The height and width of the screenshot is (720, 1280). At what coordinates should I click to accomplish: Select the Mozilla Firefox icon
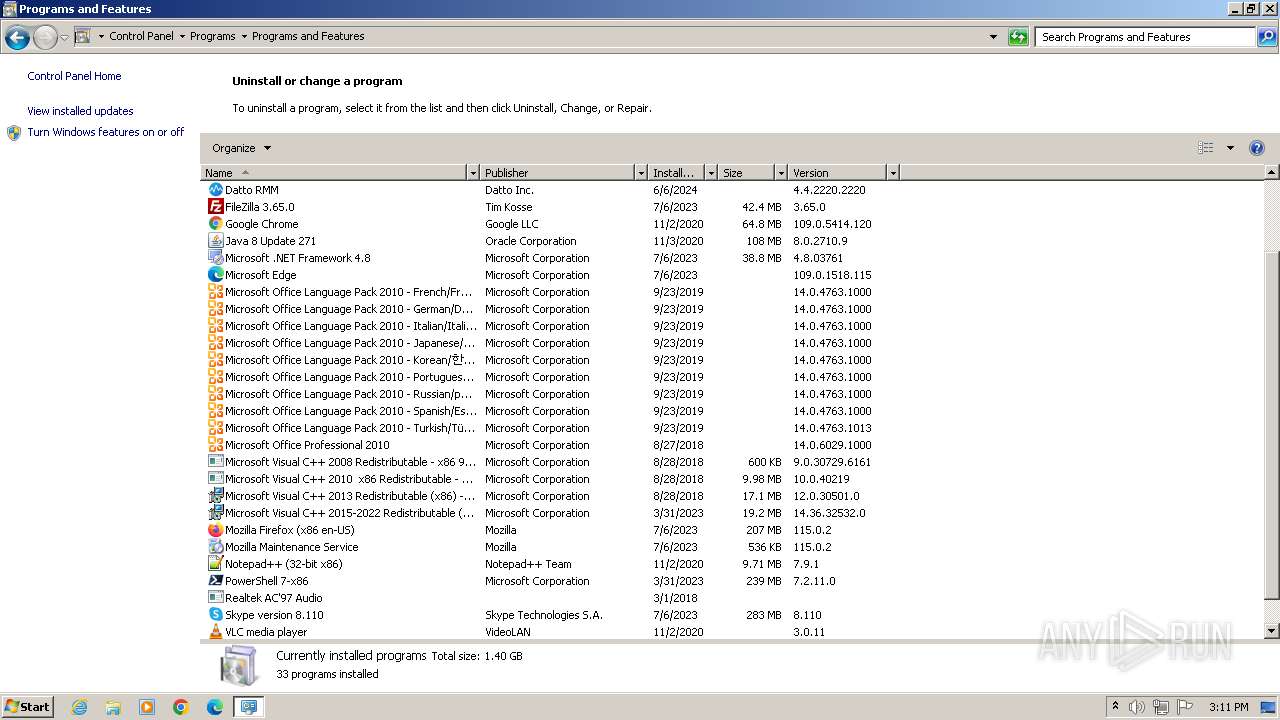tap(215, 530)
